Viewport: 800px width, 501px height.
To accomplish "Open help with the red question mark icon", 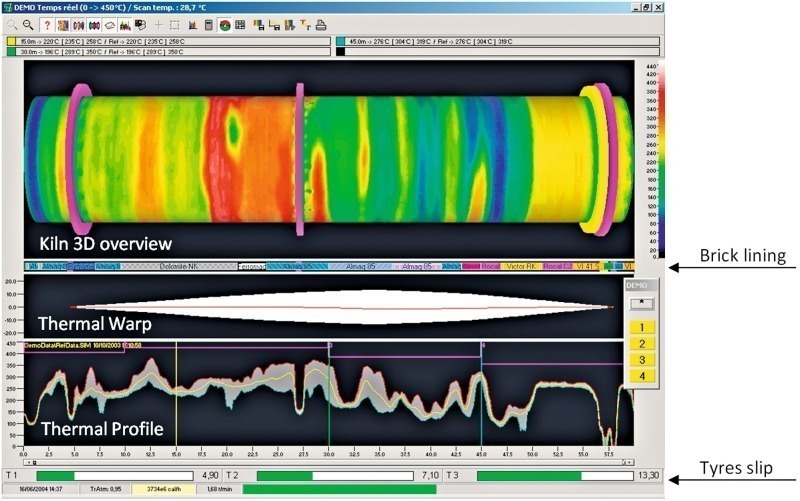I will [47, 24].
